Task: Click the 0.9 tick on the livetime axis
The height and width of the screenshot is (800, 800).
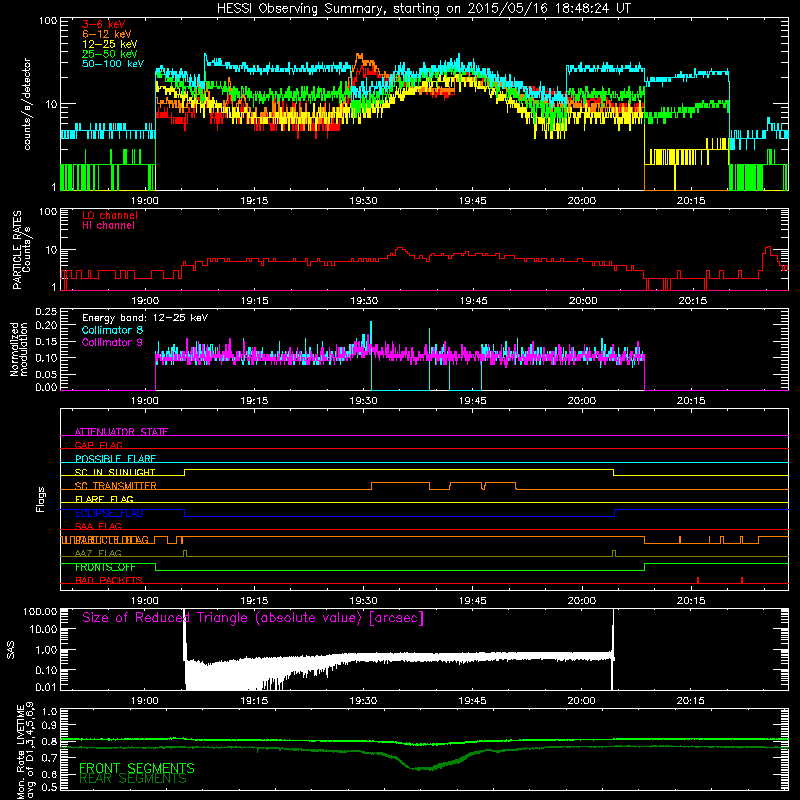Action: (x=49, y=725)
